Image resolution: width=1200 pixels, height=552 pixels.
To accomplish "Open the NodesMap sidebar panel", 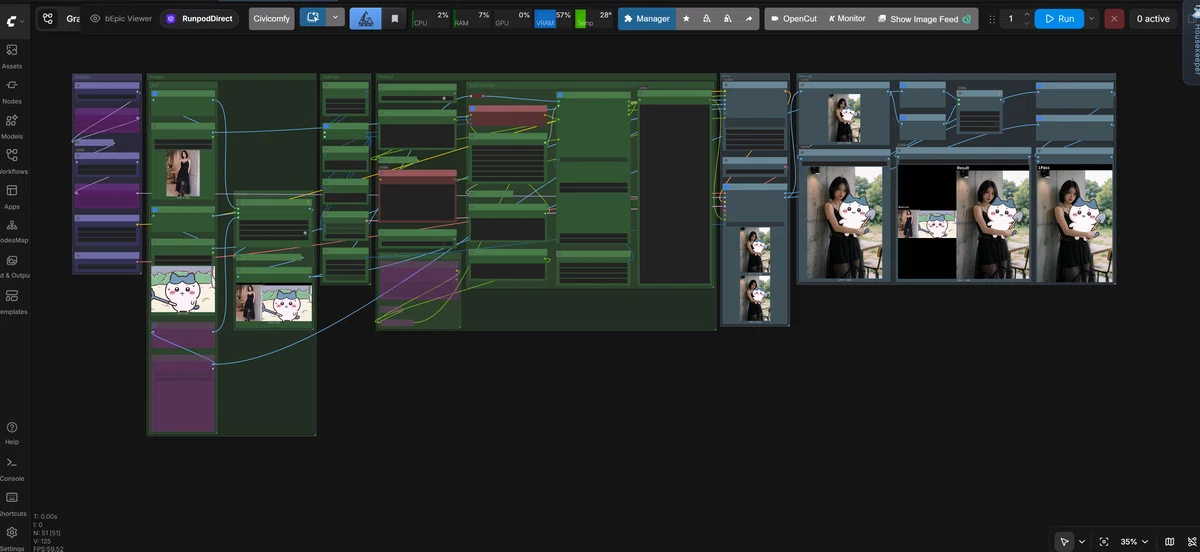I will click(12, 231).
